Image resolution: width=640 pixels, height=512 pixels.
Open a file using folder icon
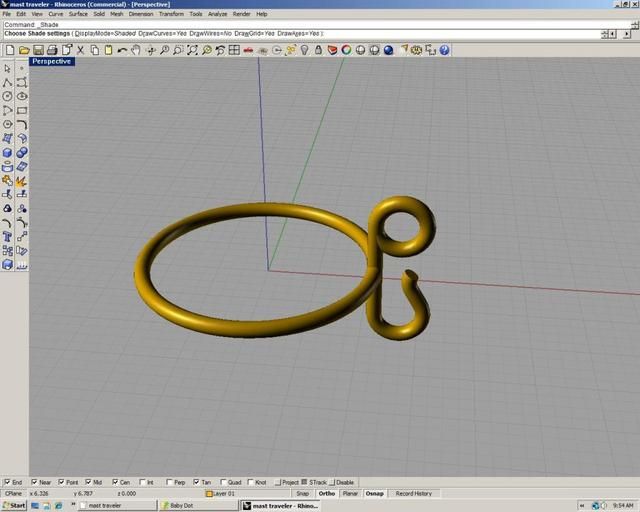tap(24, 50)
